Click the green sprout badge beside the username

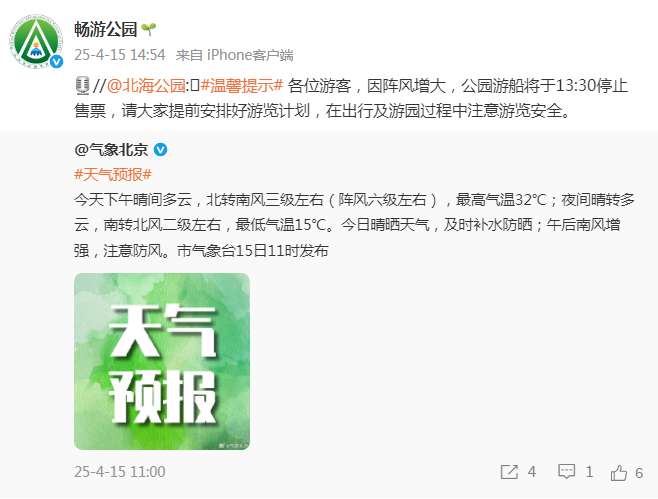tap(149, 29)
